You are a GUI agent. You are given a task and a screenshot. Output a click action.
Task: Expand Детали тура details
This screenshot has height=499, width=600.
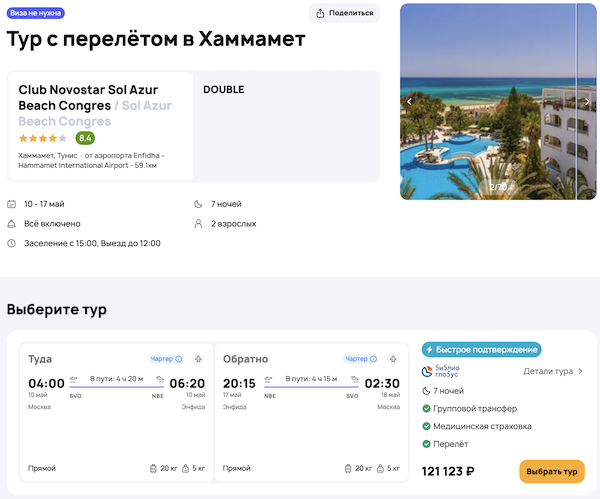coord(553,371)
